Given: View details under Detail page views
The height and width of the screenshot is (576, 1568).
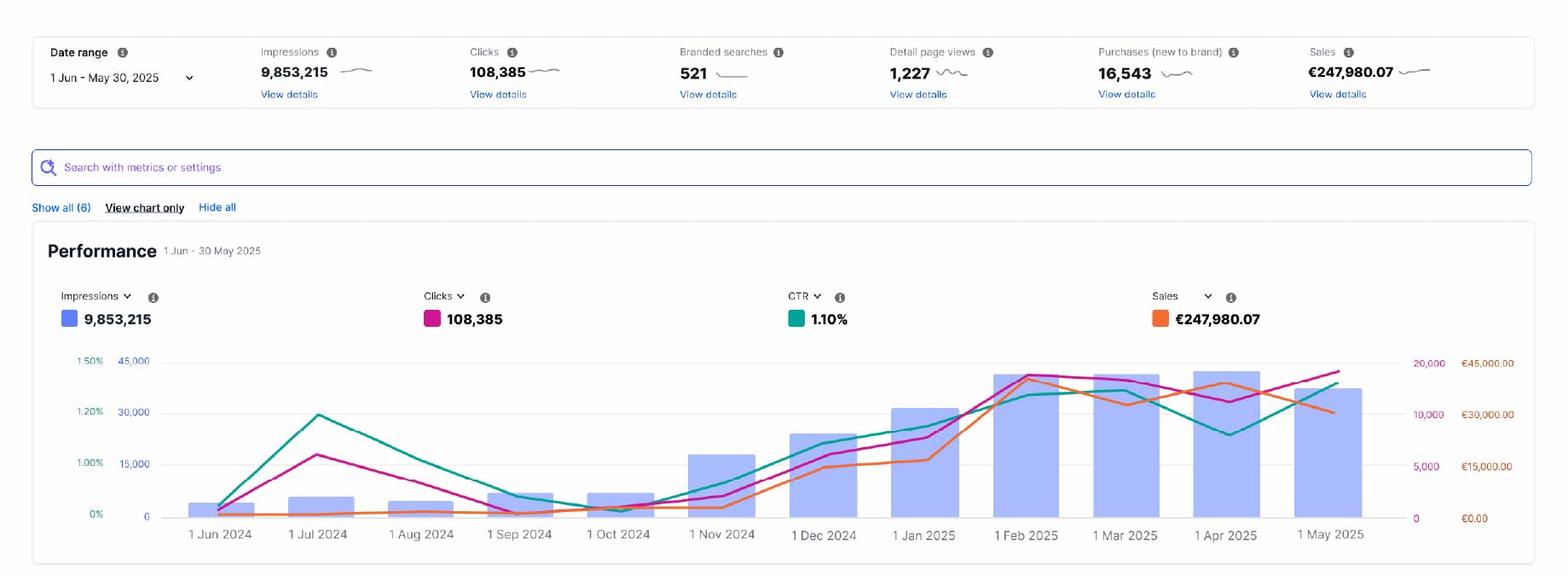Looking at the screenshot, I should point(918,95).
